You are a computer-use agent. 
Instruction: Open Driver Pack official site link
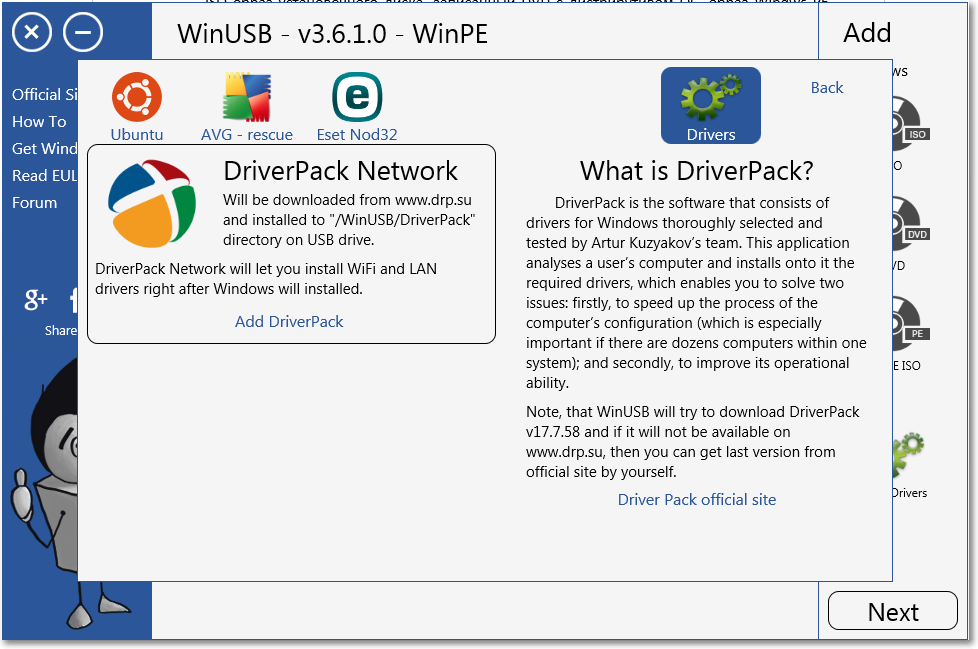[x=697, y=500]
